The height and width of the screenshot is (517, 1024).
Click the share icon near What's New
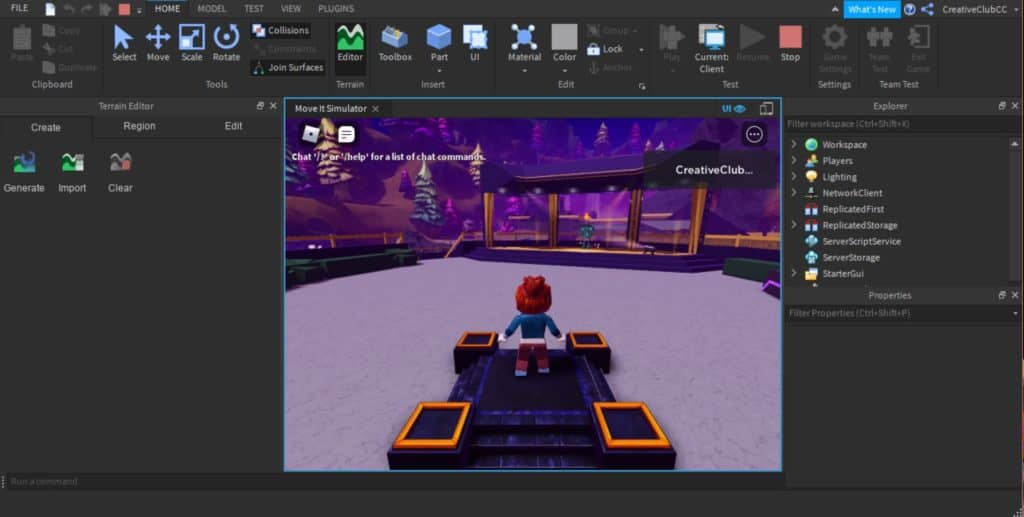click(x=927, y=9)
